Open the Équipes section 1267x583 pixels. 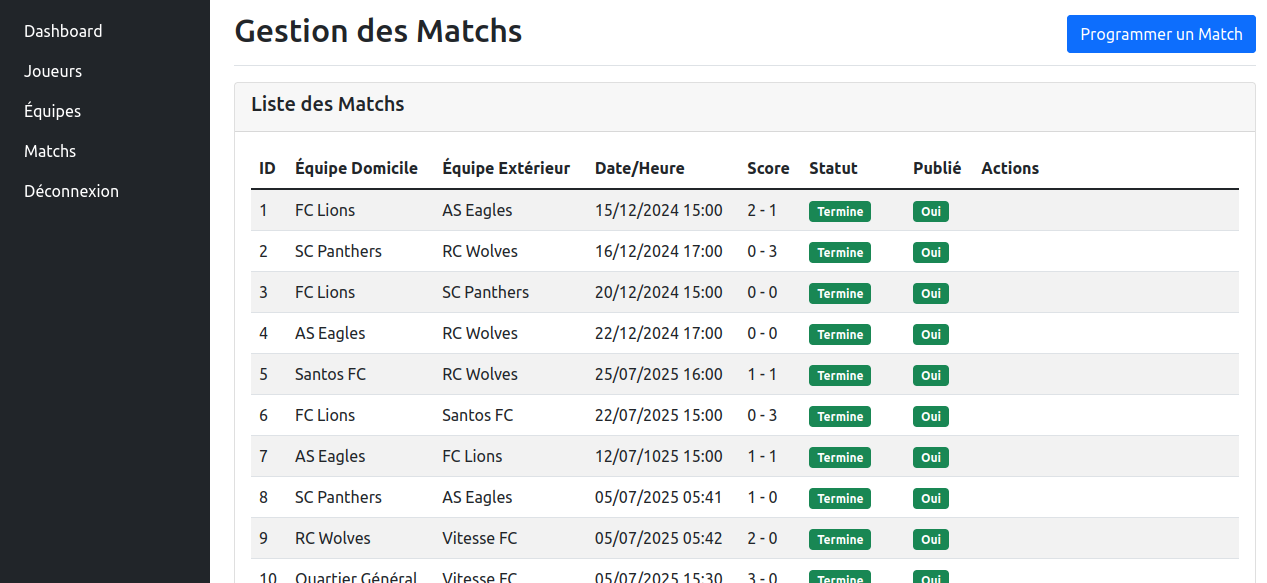[x=53, y=111]
